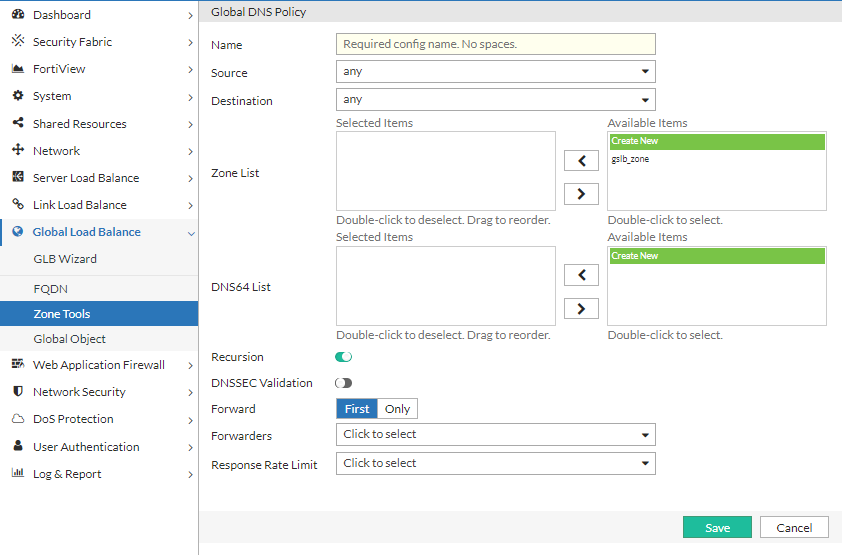Click the FortiView chart icon
Screen dimensions: 842x555
(x=17, y=69)
